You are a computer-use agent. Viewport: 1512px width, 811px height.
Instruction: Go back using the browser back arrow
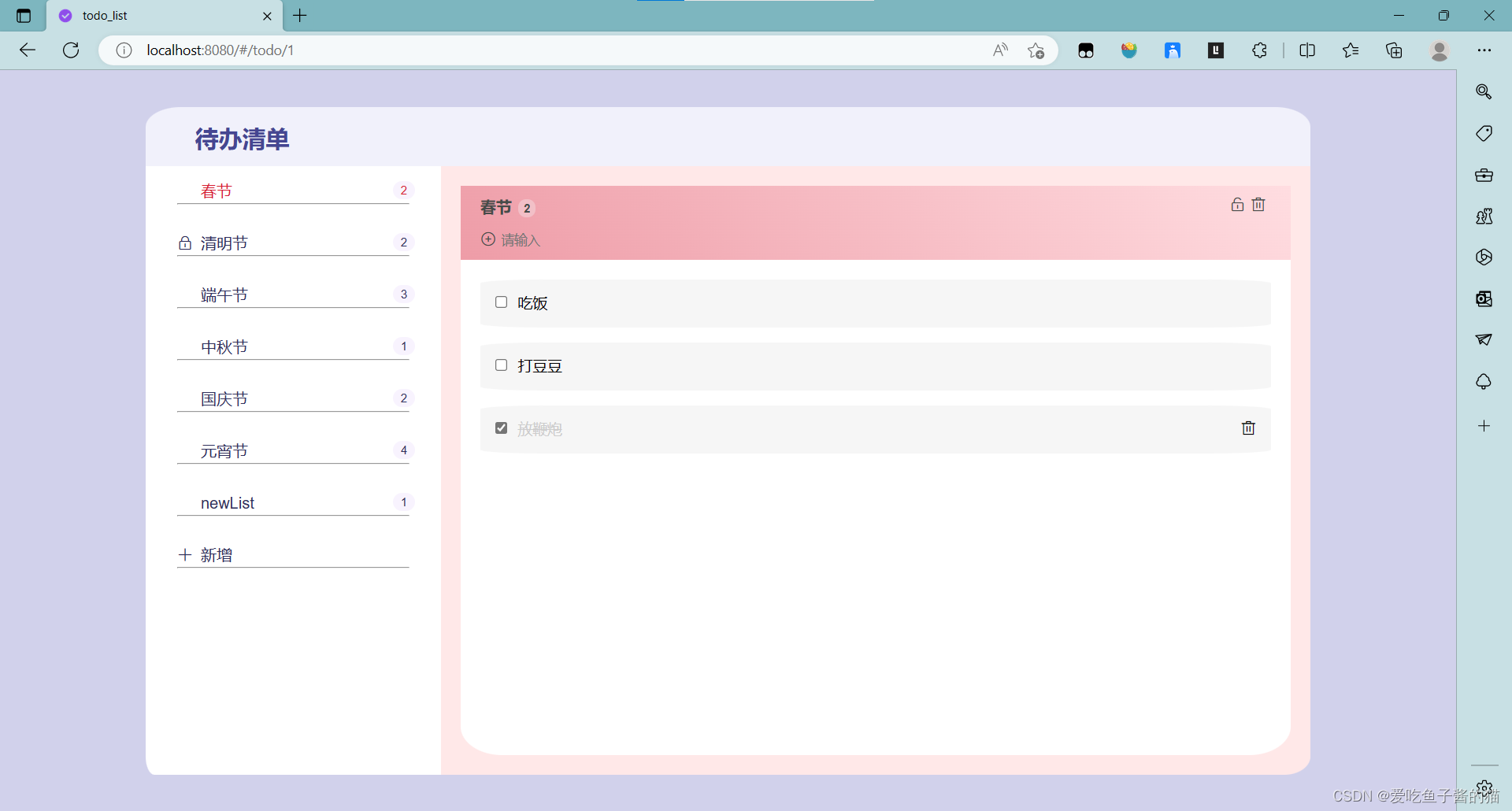pos(28,50)
